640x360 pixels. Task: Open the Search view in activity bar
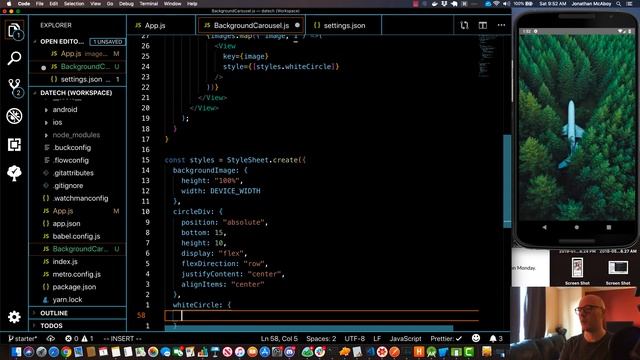(14, 58)
